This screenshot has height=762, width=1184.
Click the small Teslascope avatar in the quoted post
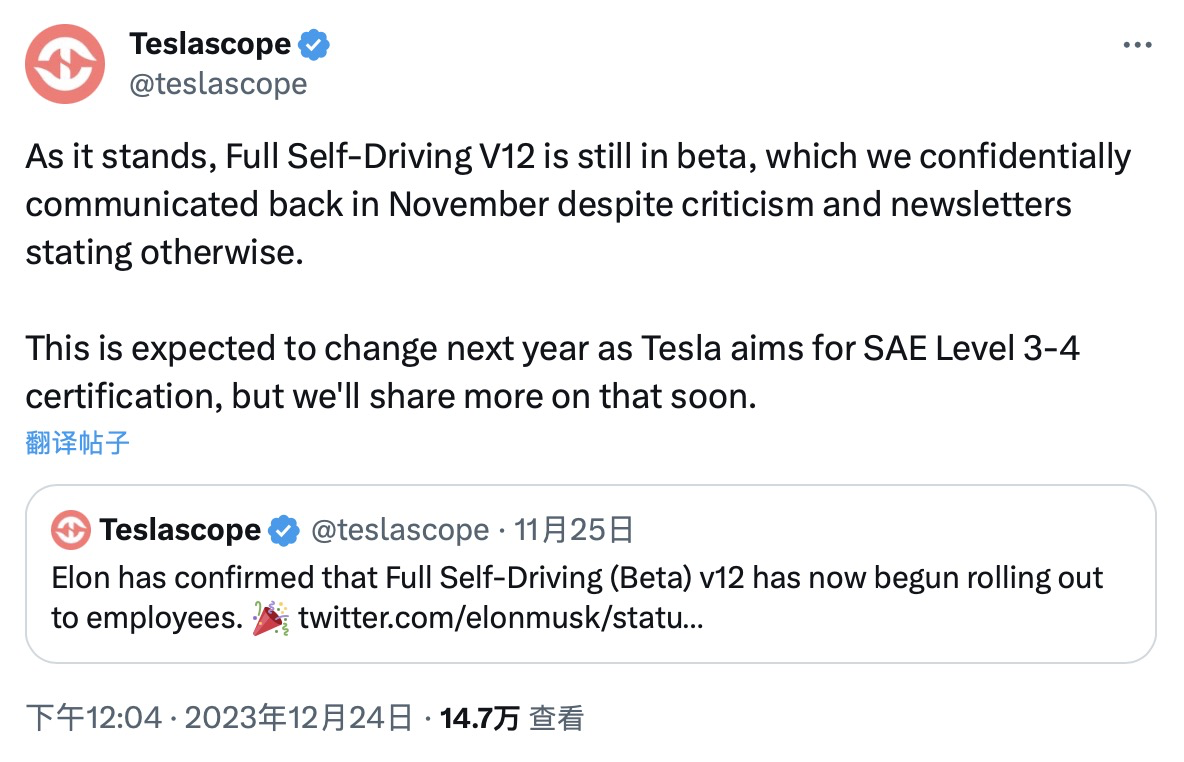pos(71,530)
